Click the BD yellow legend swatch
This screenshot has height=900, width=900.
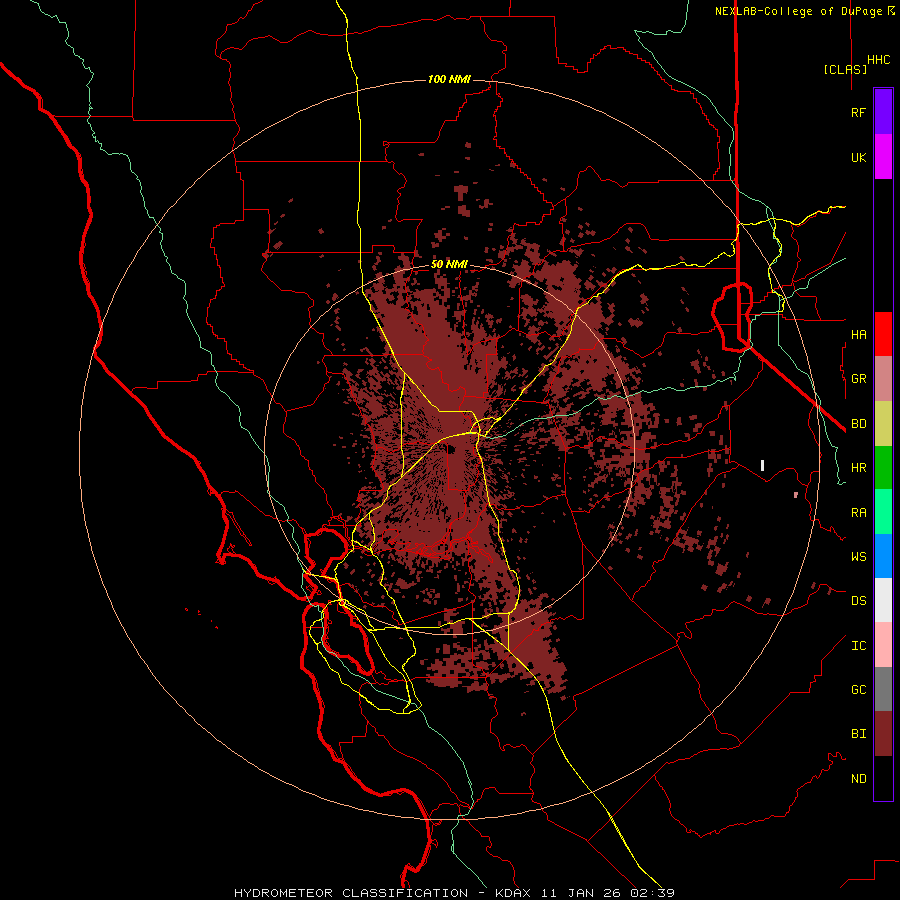pos(883,423)
